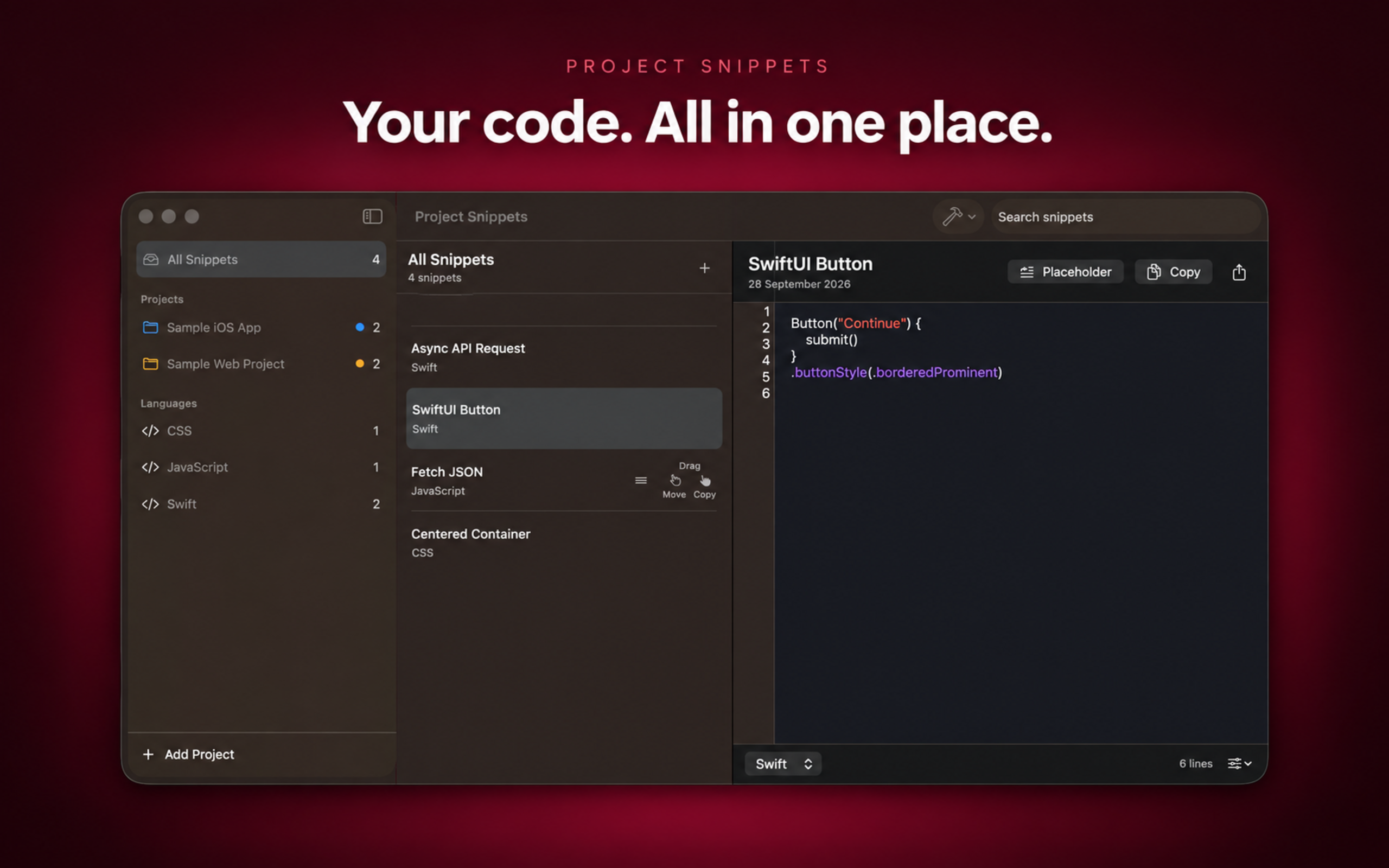Open the hammer tool dropdown

[x=959, y=216]
